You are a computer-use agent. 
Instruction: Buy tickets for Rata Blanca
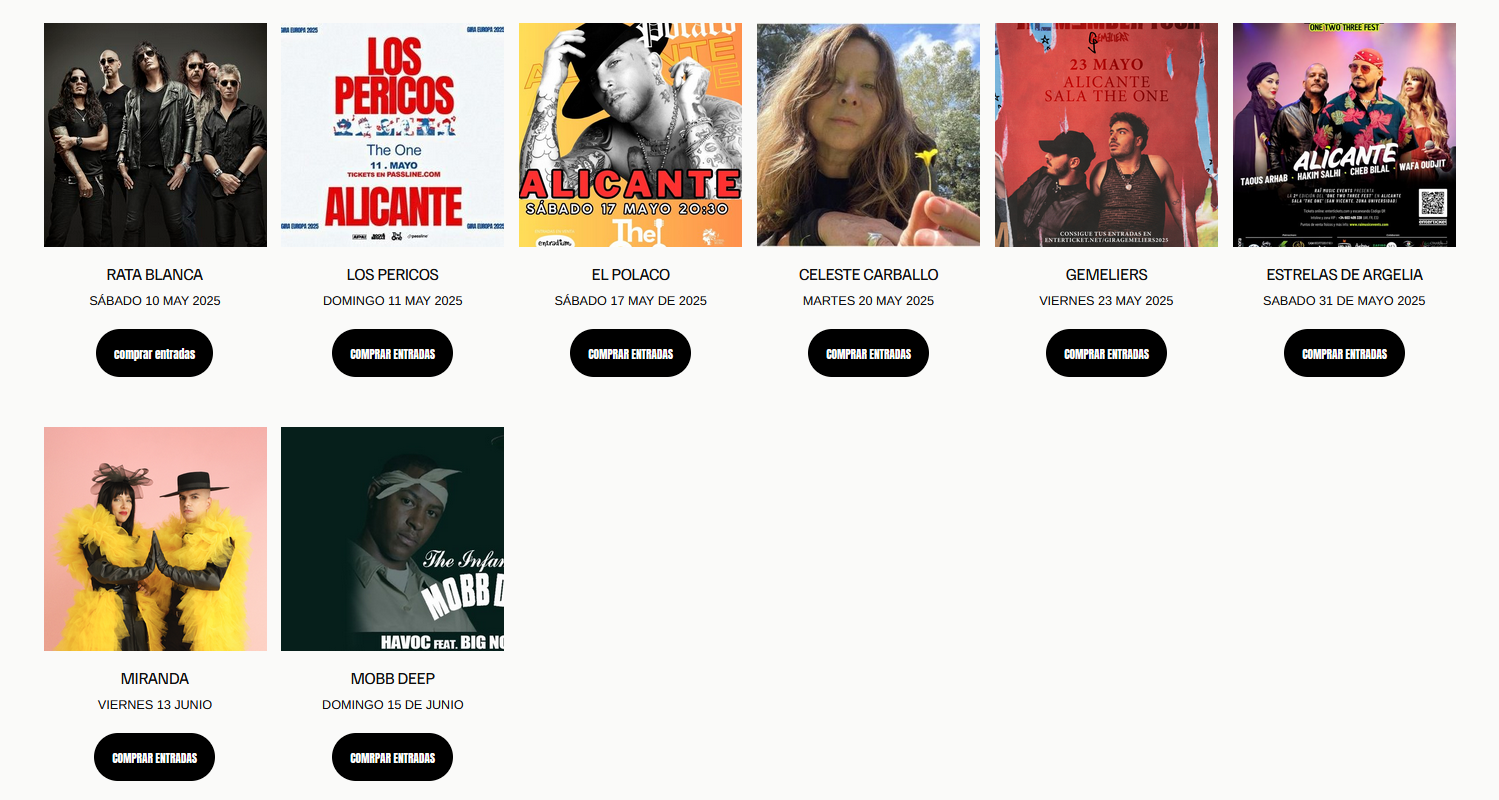coord(154,353)
